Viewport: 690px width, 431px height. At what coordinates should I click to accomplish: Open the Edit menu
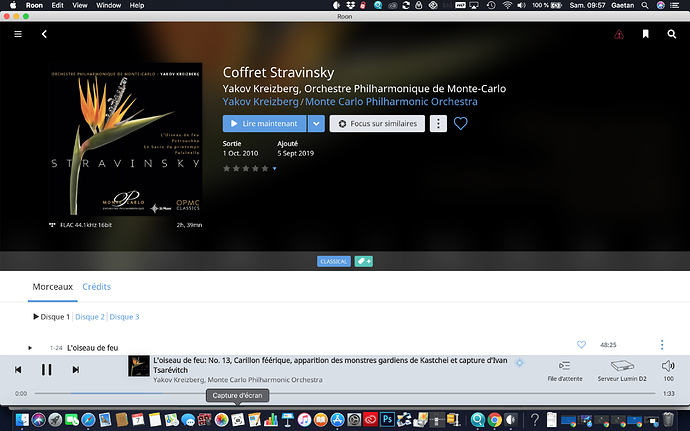click(x=57, y=5)
